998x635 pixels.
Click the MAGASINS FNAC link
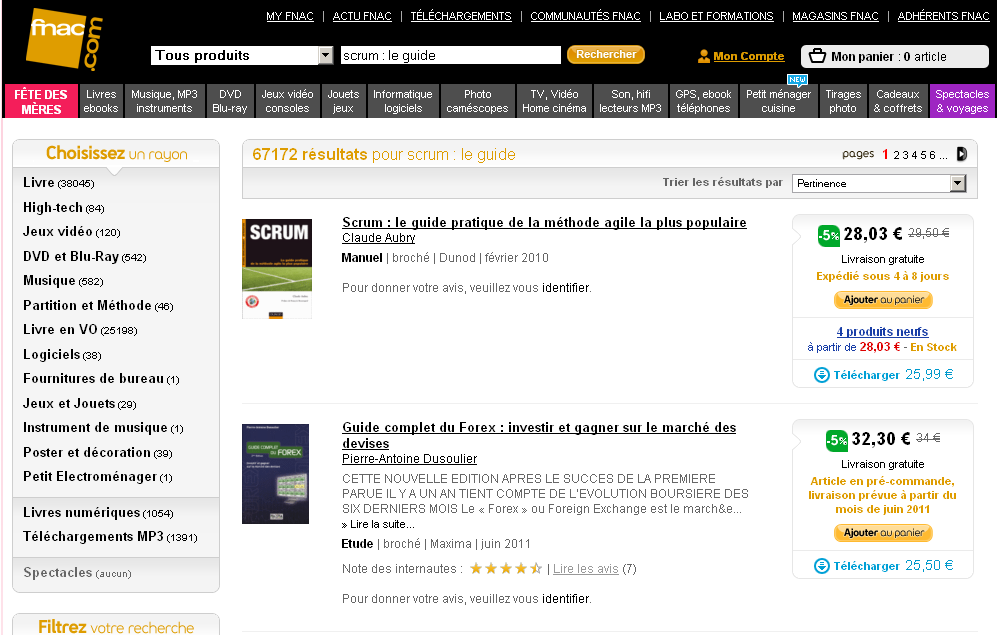835,16
